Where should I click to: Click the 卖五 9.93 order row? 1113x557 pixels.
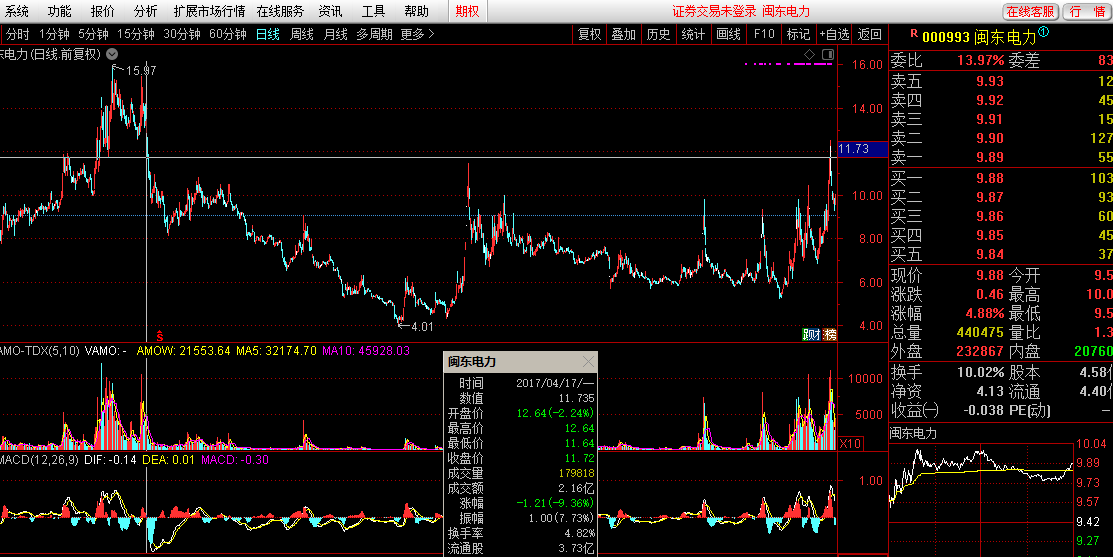[1001, 82]
